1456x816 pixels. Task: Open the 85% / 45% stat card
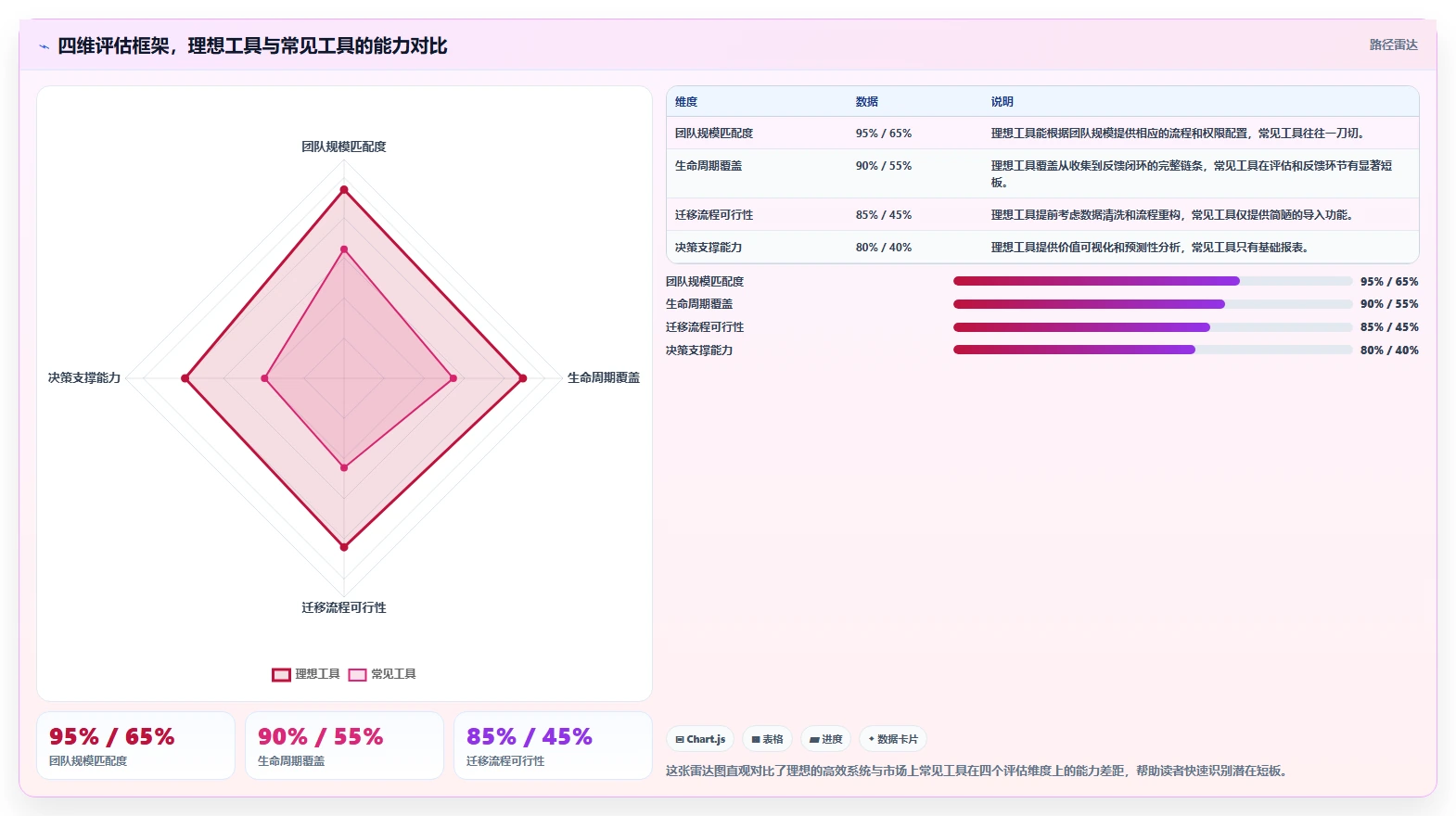point(553,746)
